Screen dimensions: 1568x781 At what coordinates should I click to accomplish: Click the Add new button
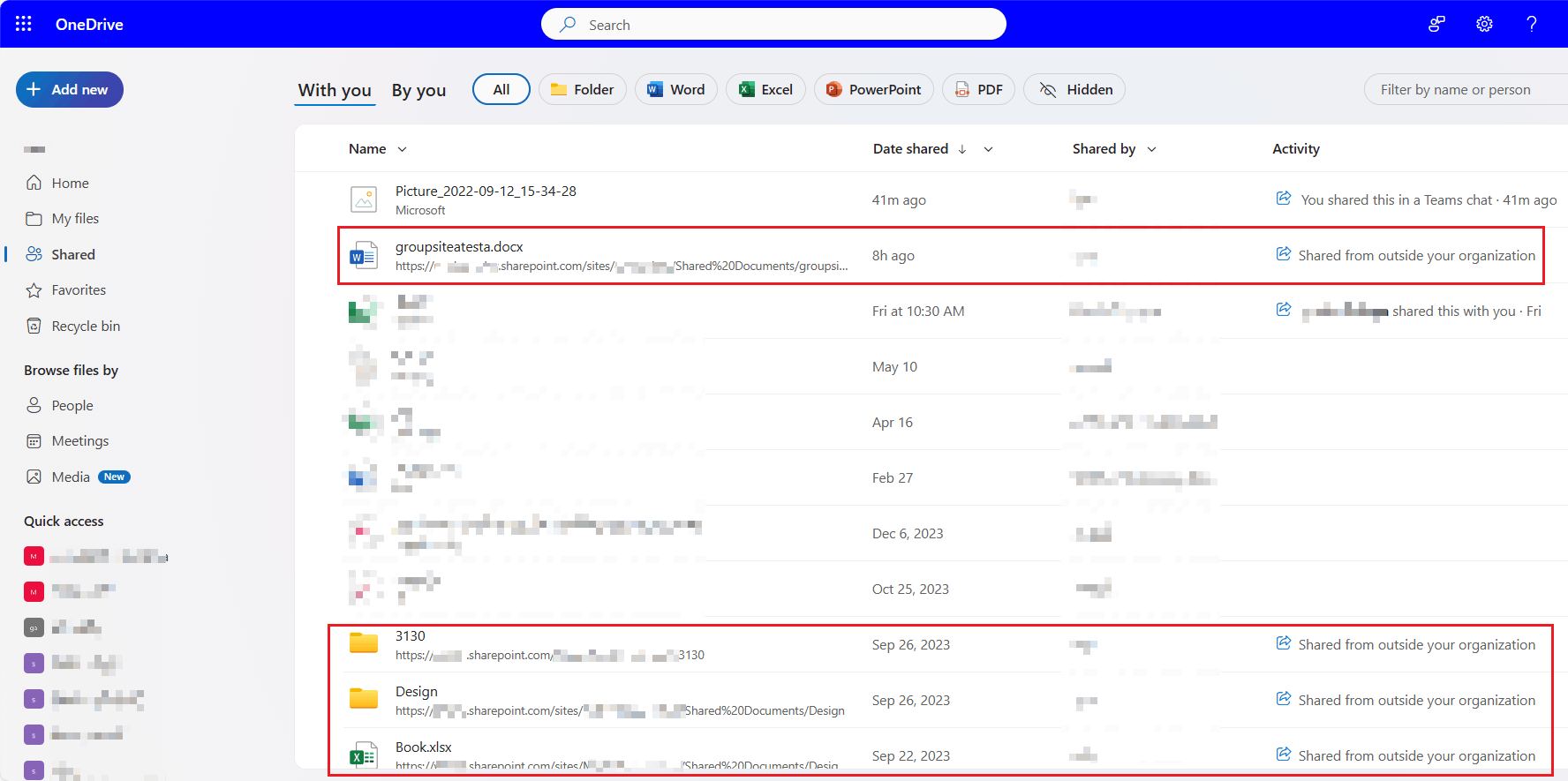coord(70,89)
